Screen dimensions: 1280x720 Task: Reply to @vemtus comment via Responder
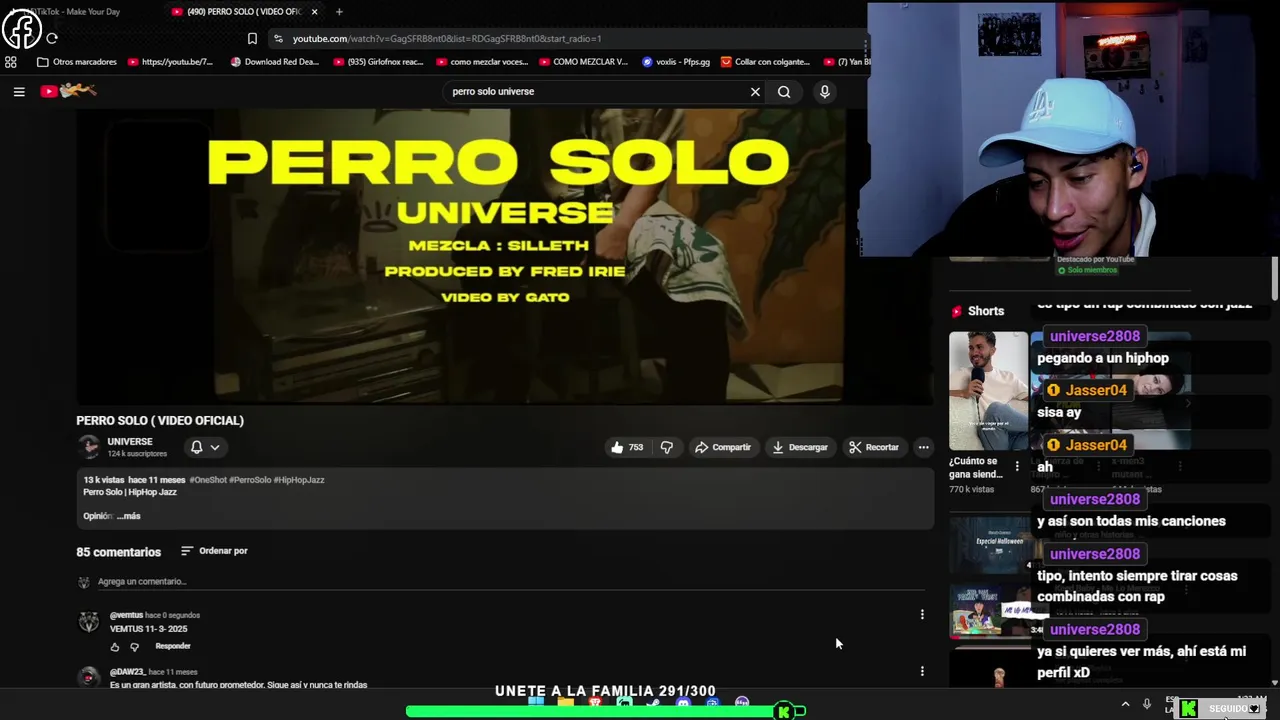[x=173, y=646]
